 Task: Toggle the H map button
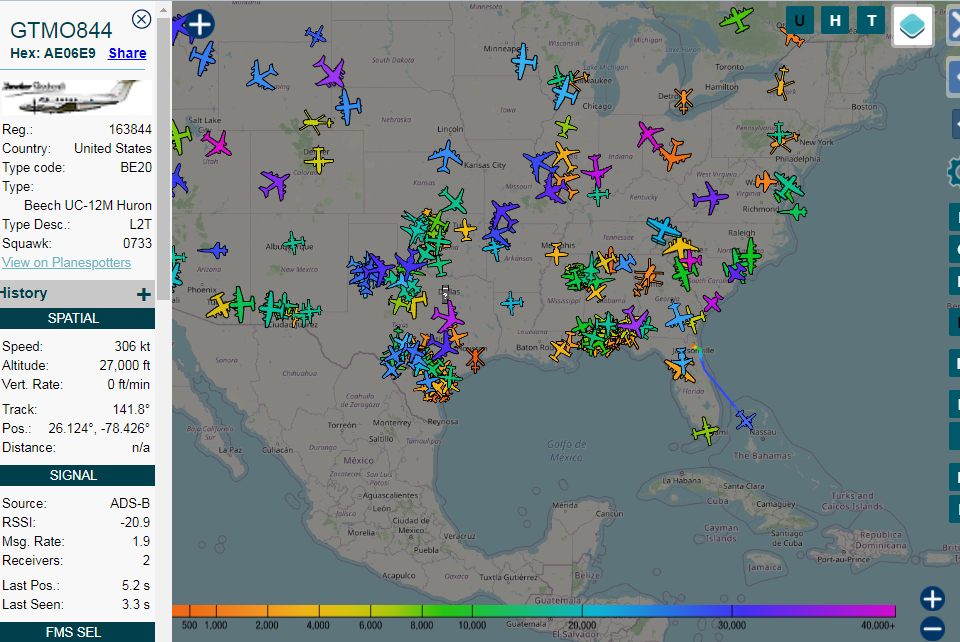835,21
